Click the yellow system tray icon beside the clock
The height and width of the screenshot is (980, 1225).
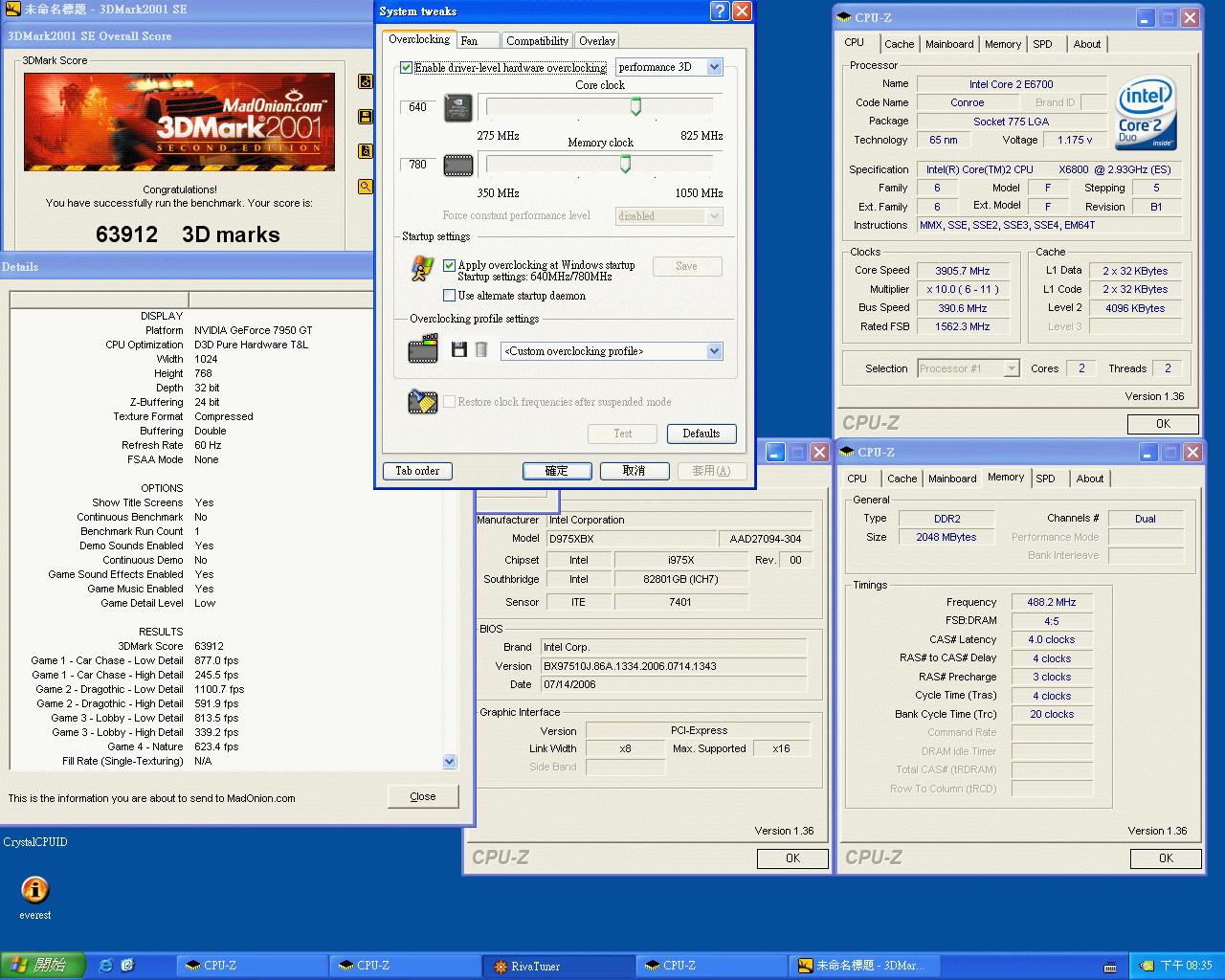(1147, 967)
